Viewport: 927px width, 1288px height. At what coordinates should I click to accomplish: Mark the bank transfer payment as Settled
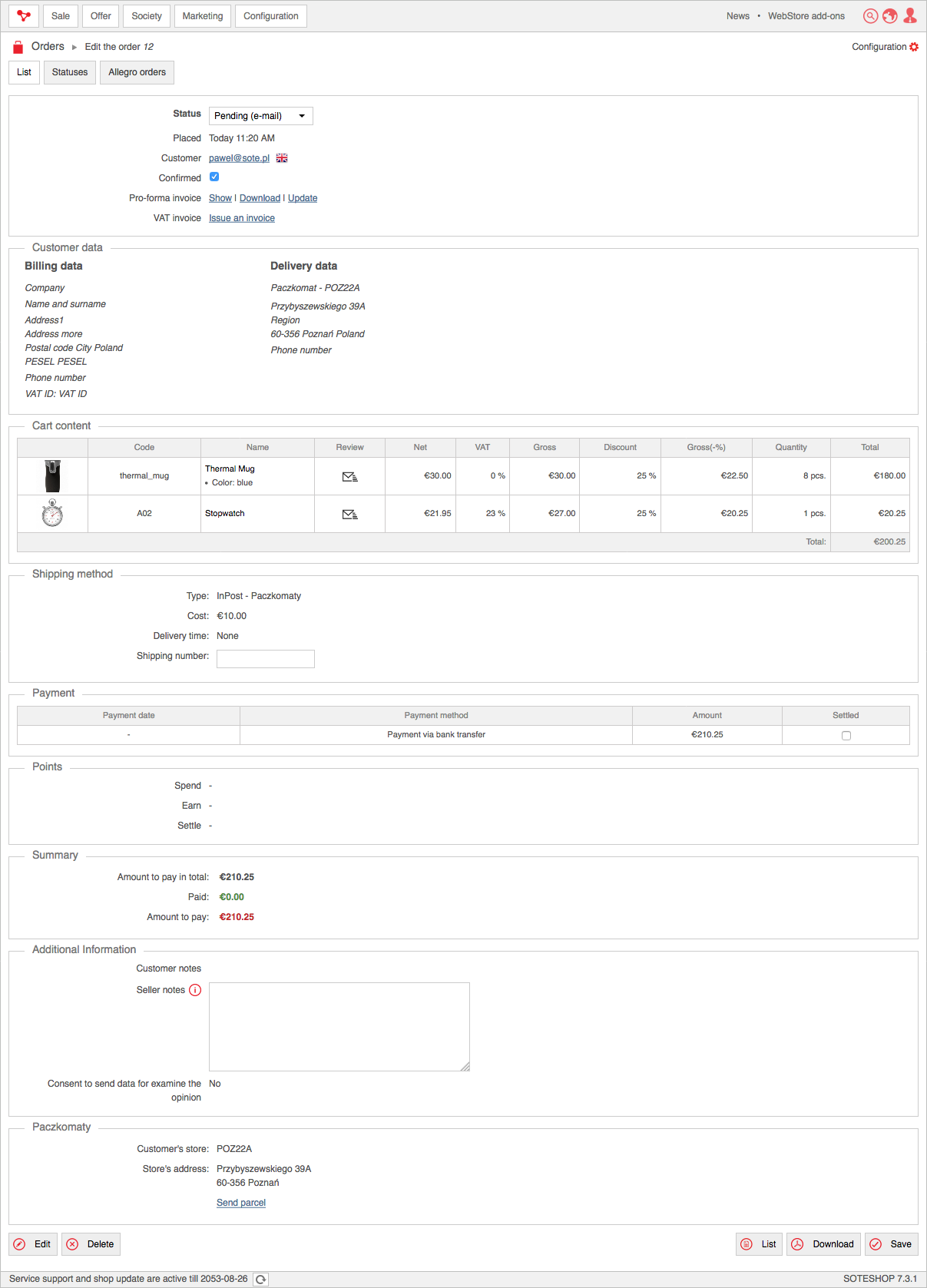coord(846,736)
